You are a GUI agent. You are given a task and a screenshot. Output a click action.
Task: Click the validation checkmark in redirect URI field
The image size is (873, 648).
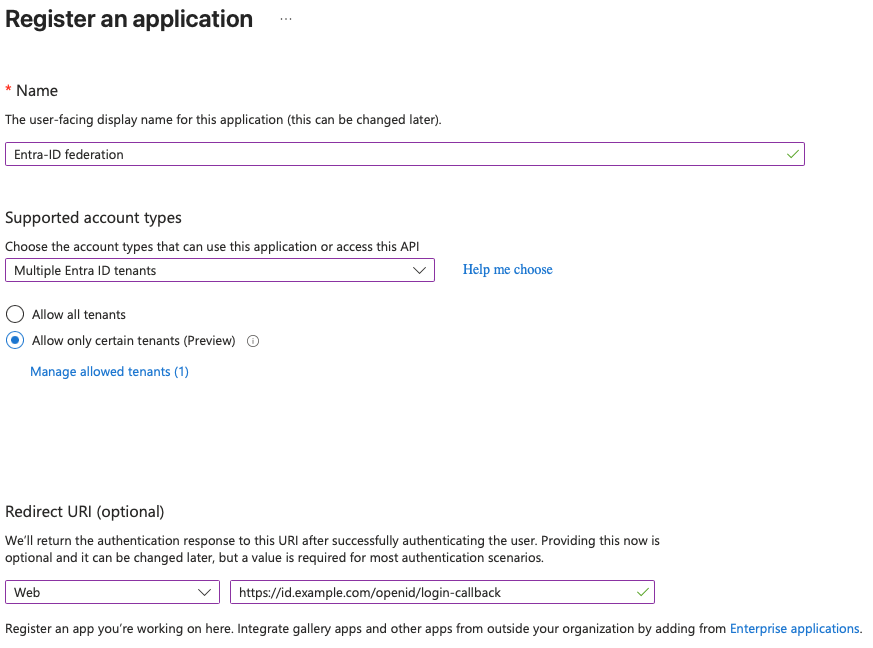click(641, 592)
